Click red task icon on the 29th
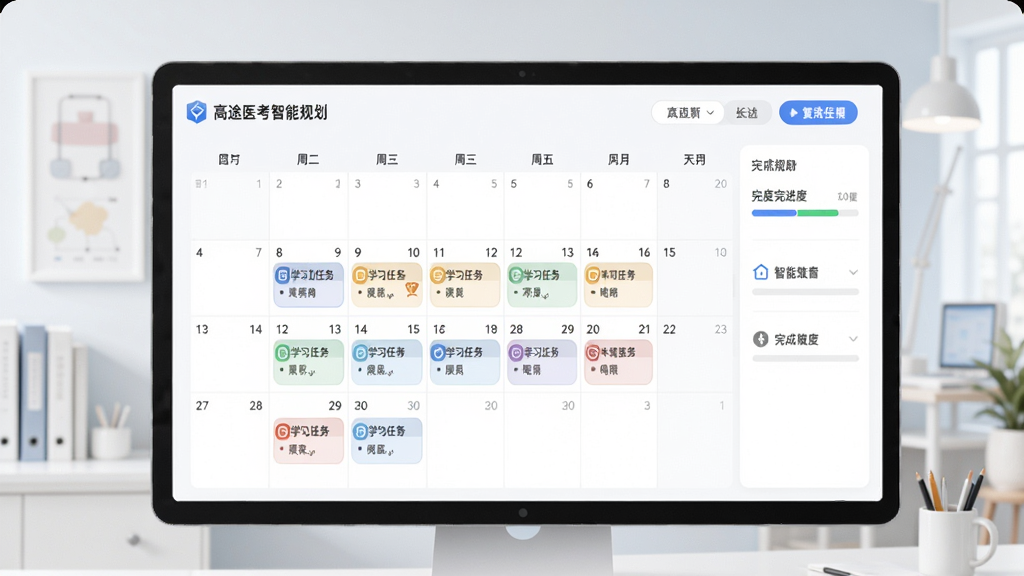This screenshot has height=576, width=1024. pos(282,431)
